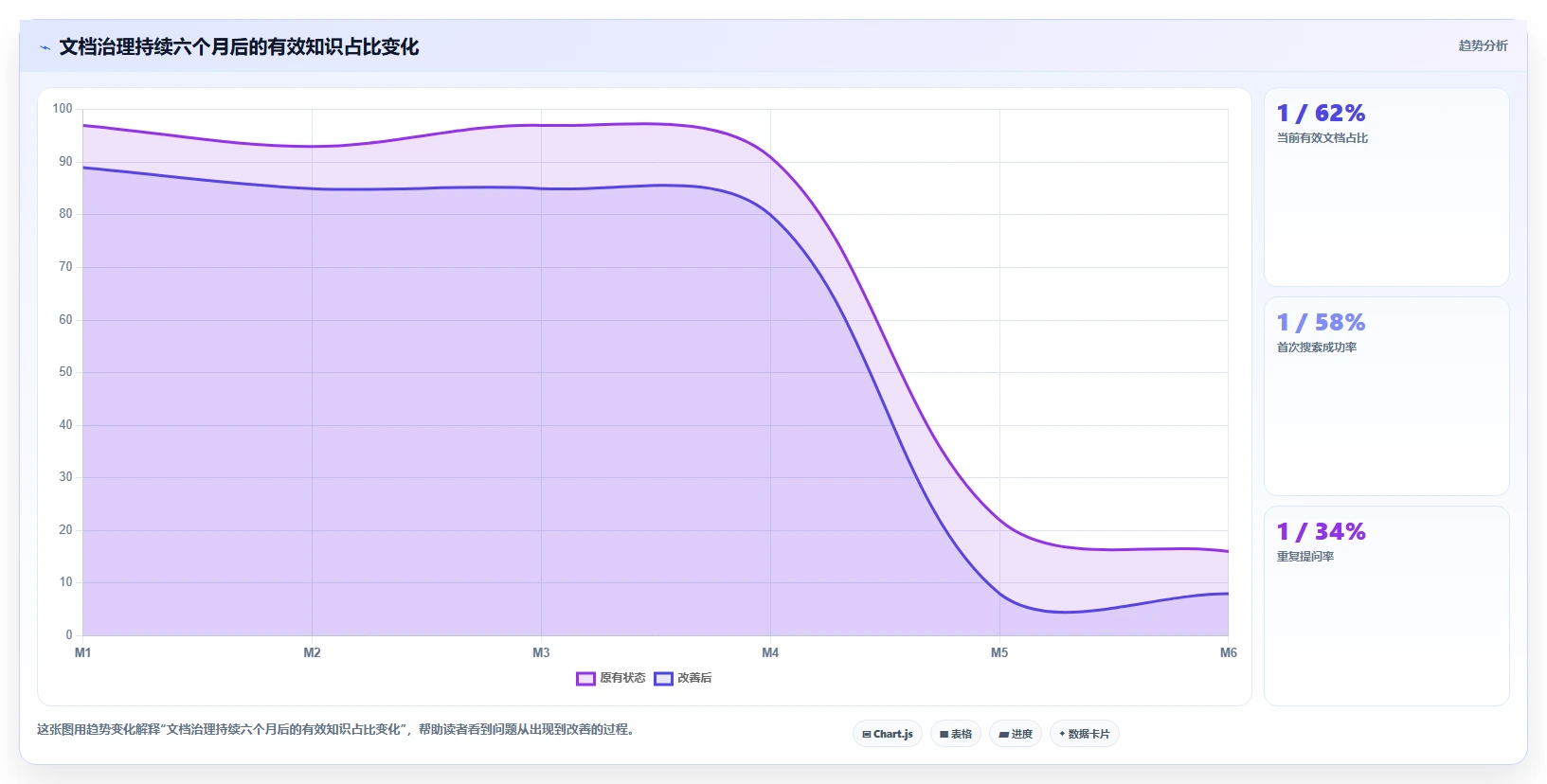Open the 重复提问率 34% card

pyautogui.click(x=1387, y=606)
